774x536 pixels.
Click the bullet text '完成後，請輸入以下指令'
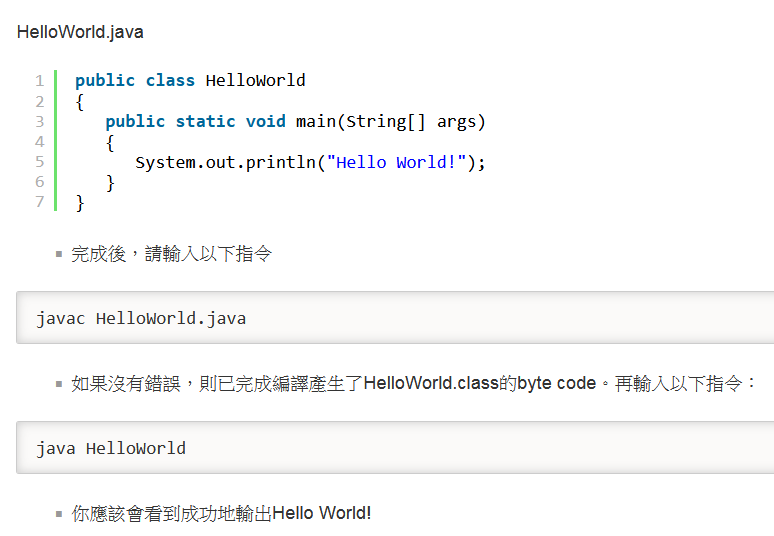click(171, 254)
